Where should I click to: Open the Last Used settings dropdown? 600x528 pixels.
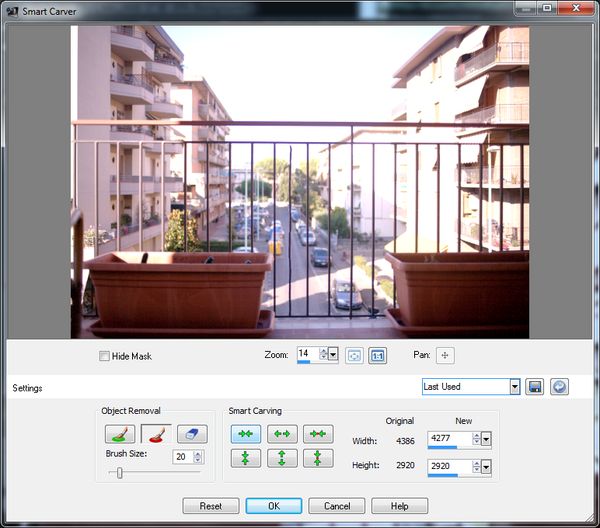coord(515,387)
